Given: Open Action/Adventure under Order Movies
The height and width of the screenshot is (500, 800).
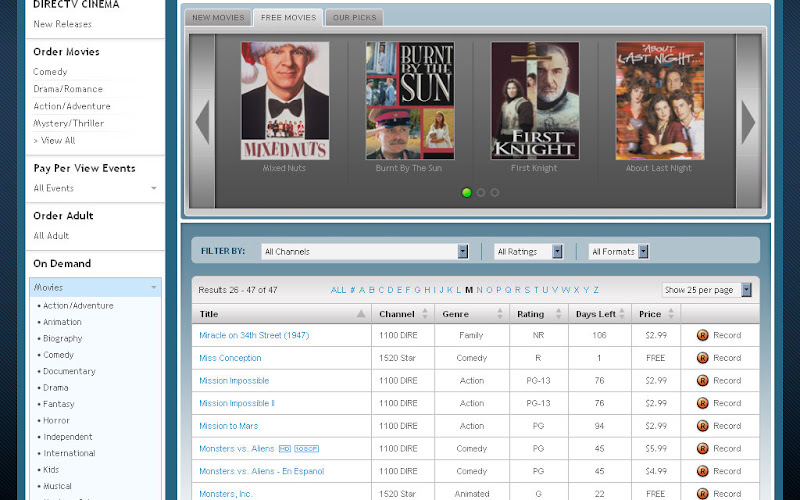Looking at the screenshot, I should [72, 106].
